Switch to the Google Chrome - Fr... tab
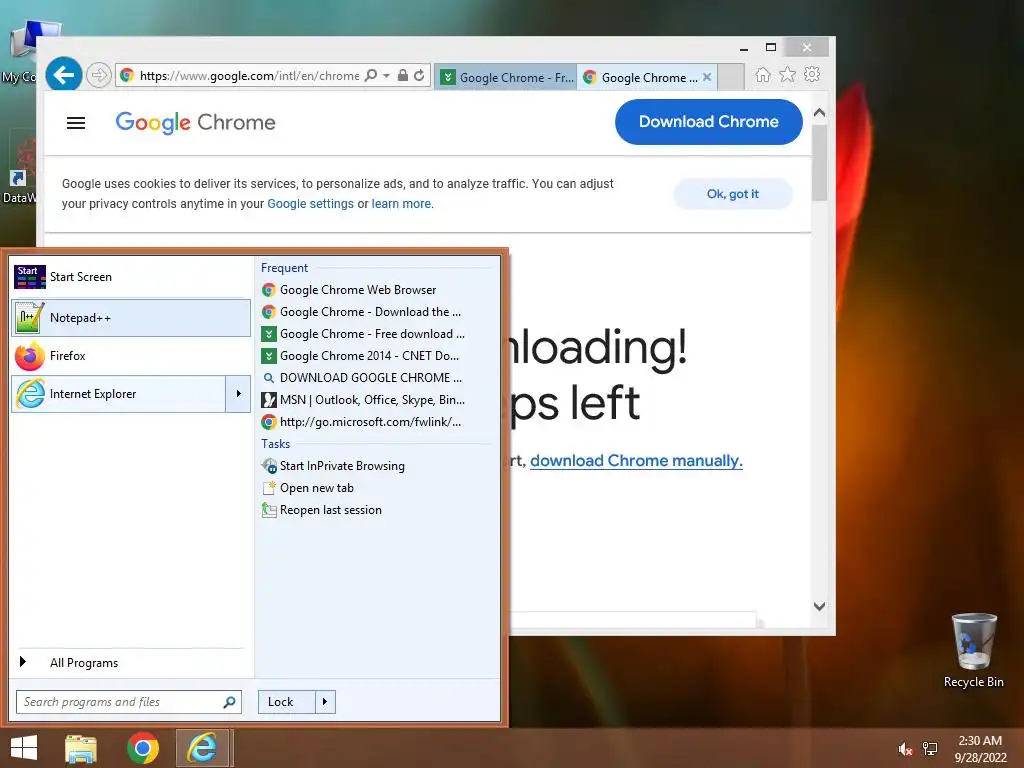Viewport: 1024px width, 768px height. pos(505,77)
